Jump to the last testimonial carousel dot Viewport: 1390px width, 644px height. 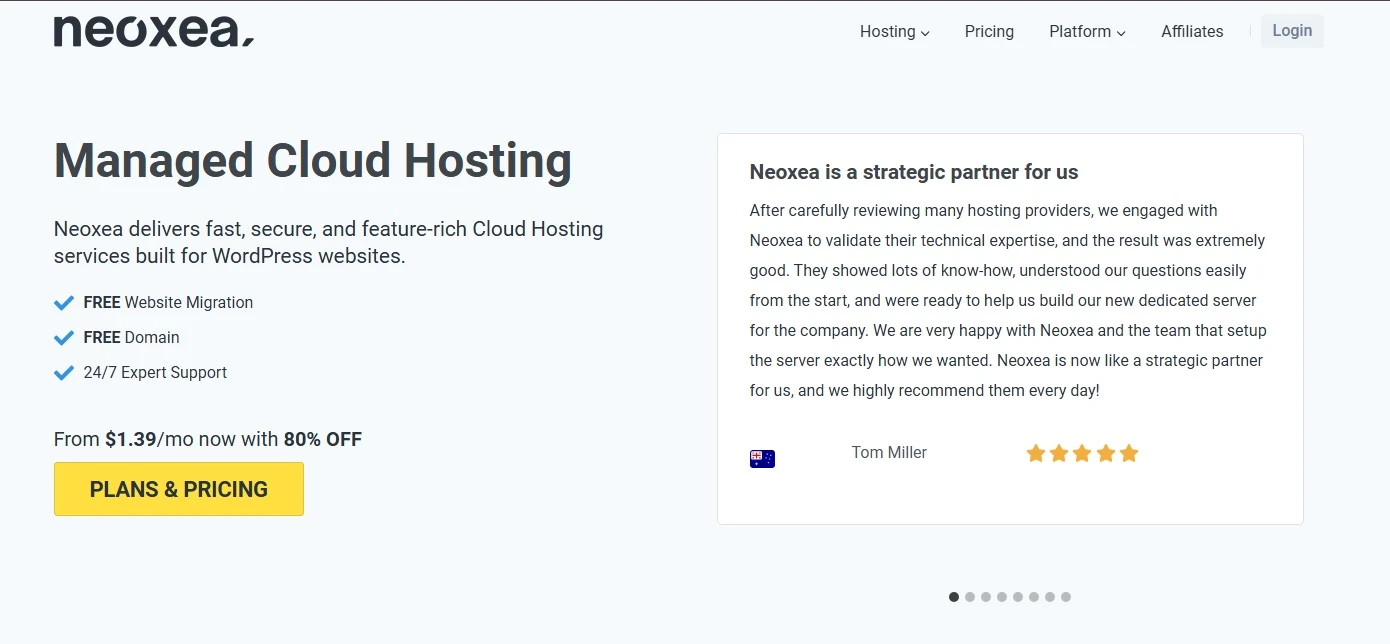pyautogui.click(x=1066, y=597)
